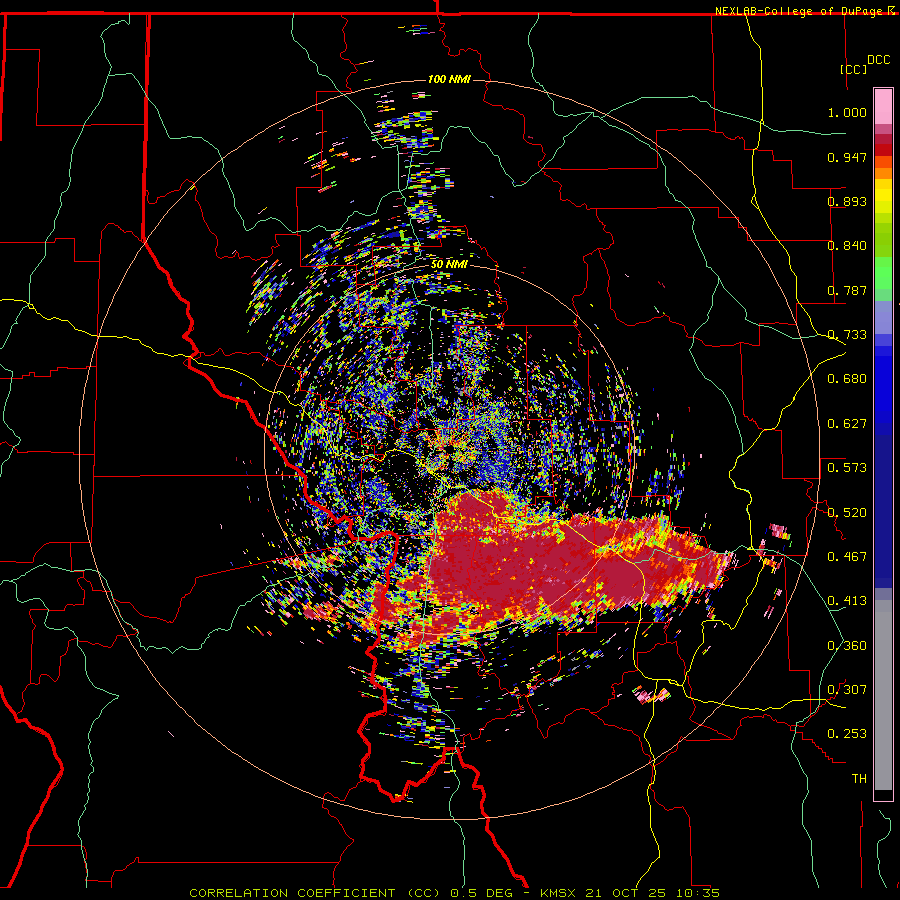Image resolution: width=900 pixels, height=900 pixels.
Task: Click the 0.413 value on color scale
Action: [x=847, y=601]
